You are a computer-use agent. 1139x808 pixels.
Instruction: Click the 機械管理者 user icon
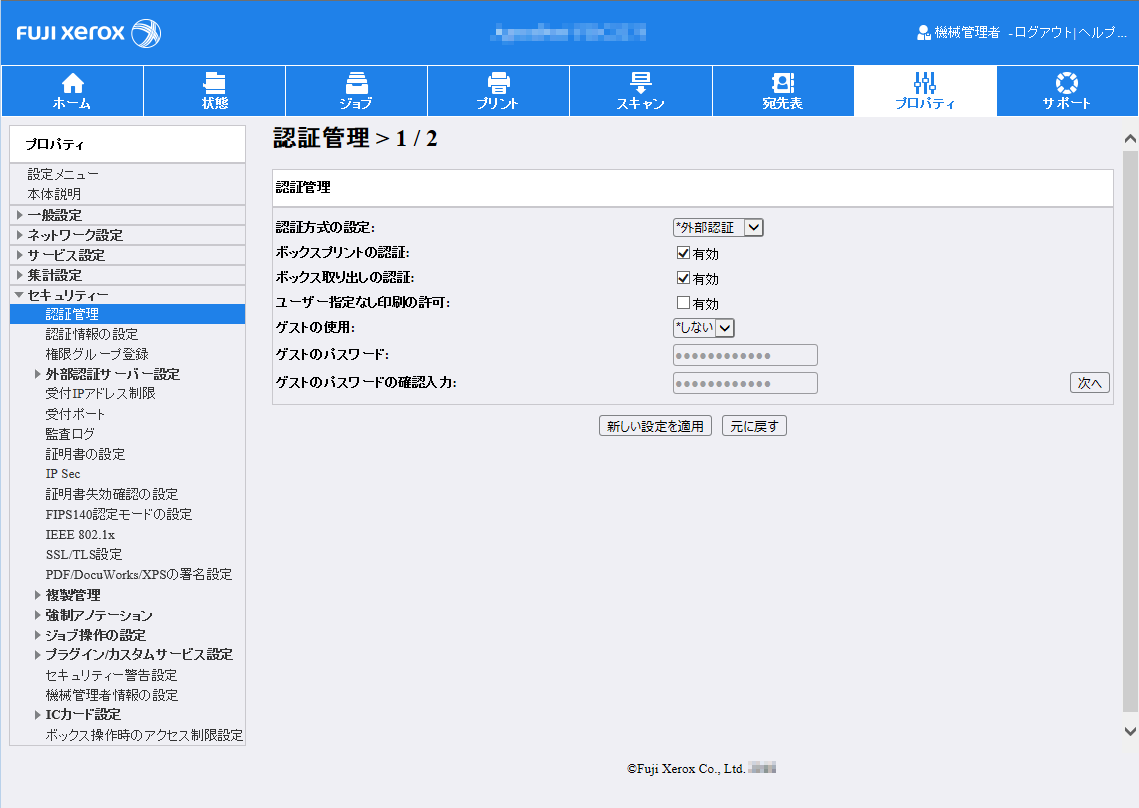point(922,31)
